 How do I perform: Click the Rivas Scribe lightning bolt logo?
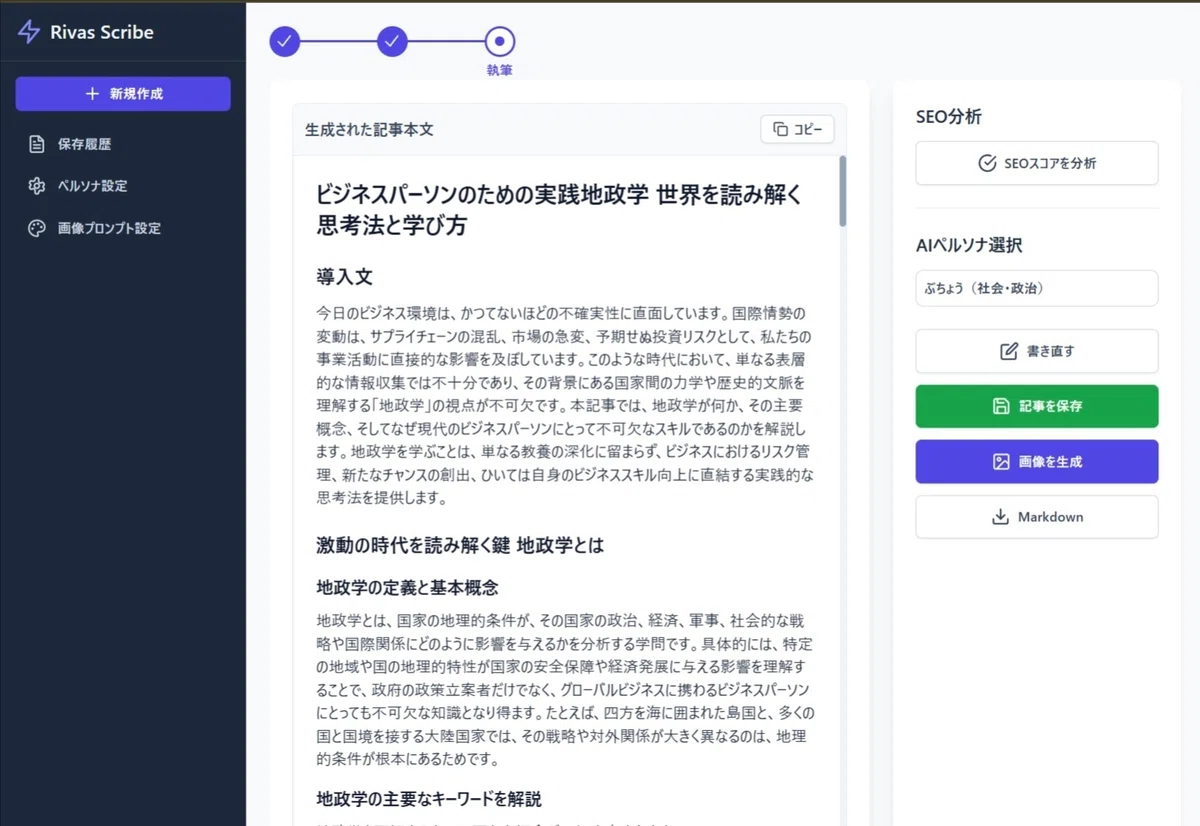pyautogui.click(x=29, y=32)
